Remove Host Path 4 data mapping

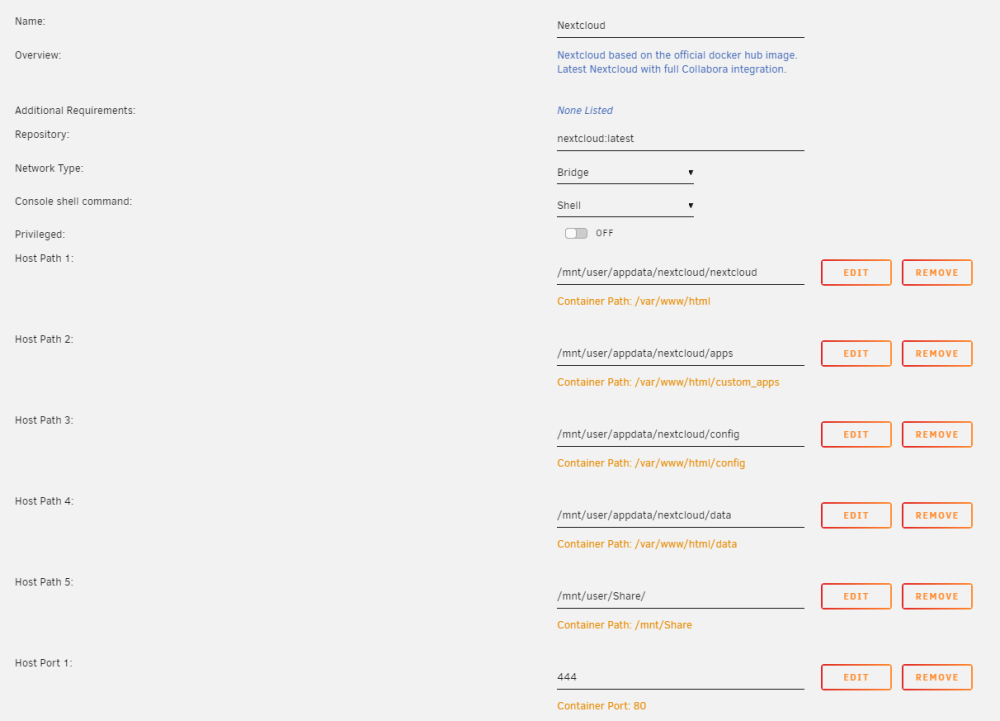(x=937, y=516)
